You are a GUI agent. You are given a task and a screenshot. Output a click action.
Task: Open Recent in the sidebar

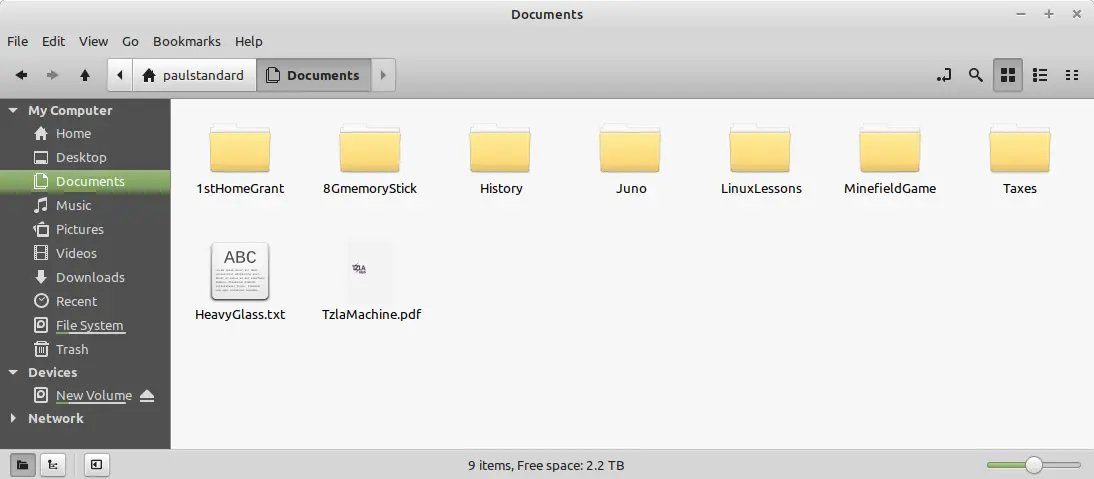tap(85, 301)
